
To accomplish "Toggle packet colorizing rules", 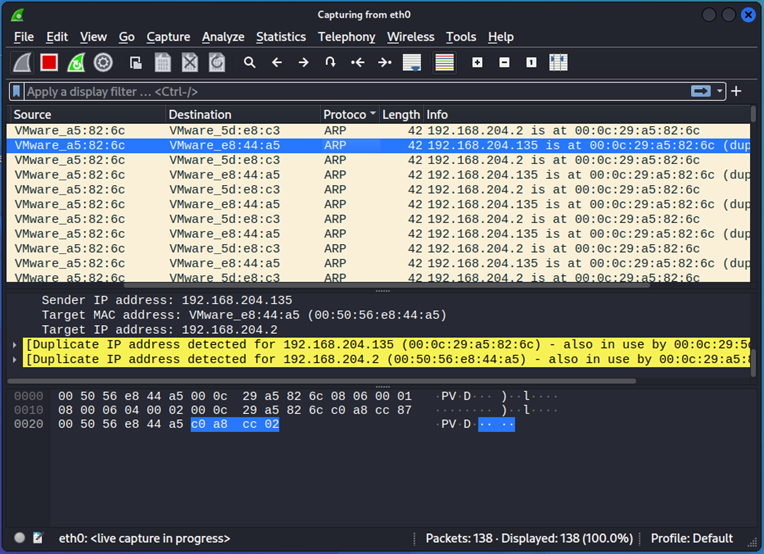I will pos(444,63).
